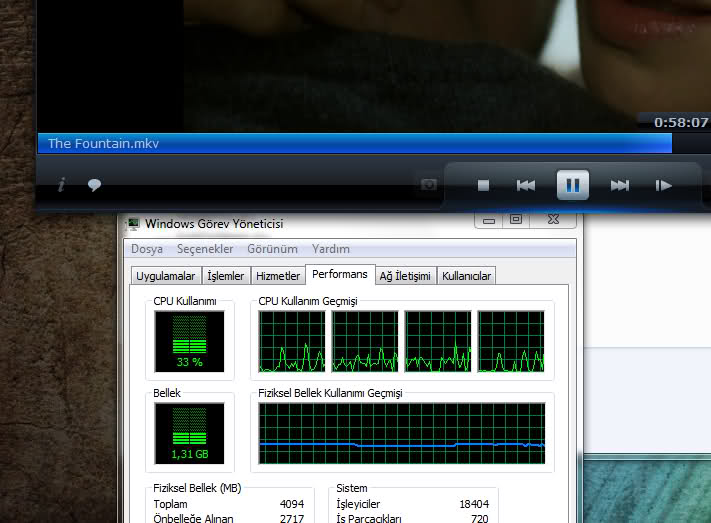The image size is (711, 523).
Task: Open media info with the 'i' icon
Action: pos(62,184)
